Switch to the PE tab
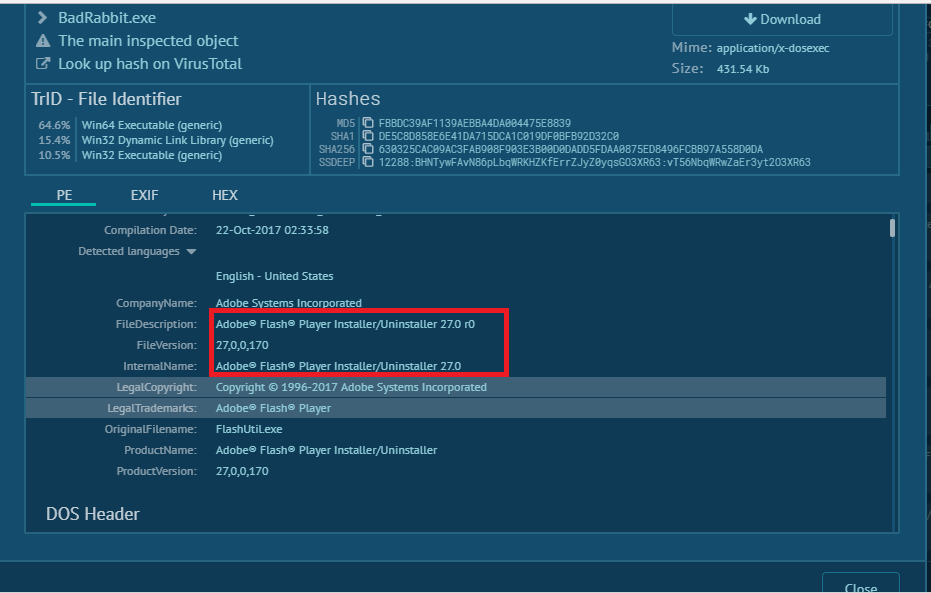The image size is (931, 593). coord(64,195)
